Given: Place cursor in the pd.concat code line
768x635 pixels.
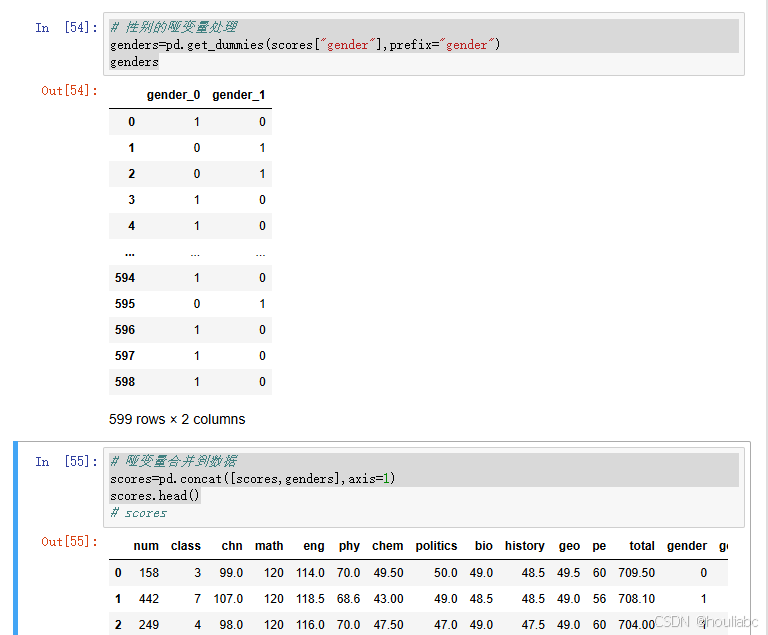Looking at the screenshot, I should [x=253, y=479].
